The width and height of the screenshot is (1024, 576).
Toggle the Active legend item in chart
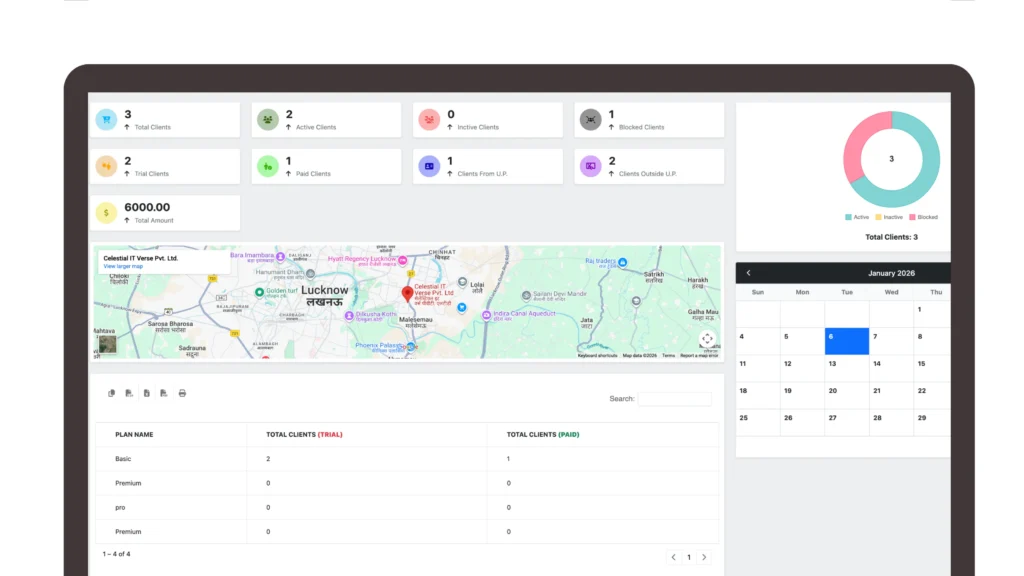coord(857,217)
